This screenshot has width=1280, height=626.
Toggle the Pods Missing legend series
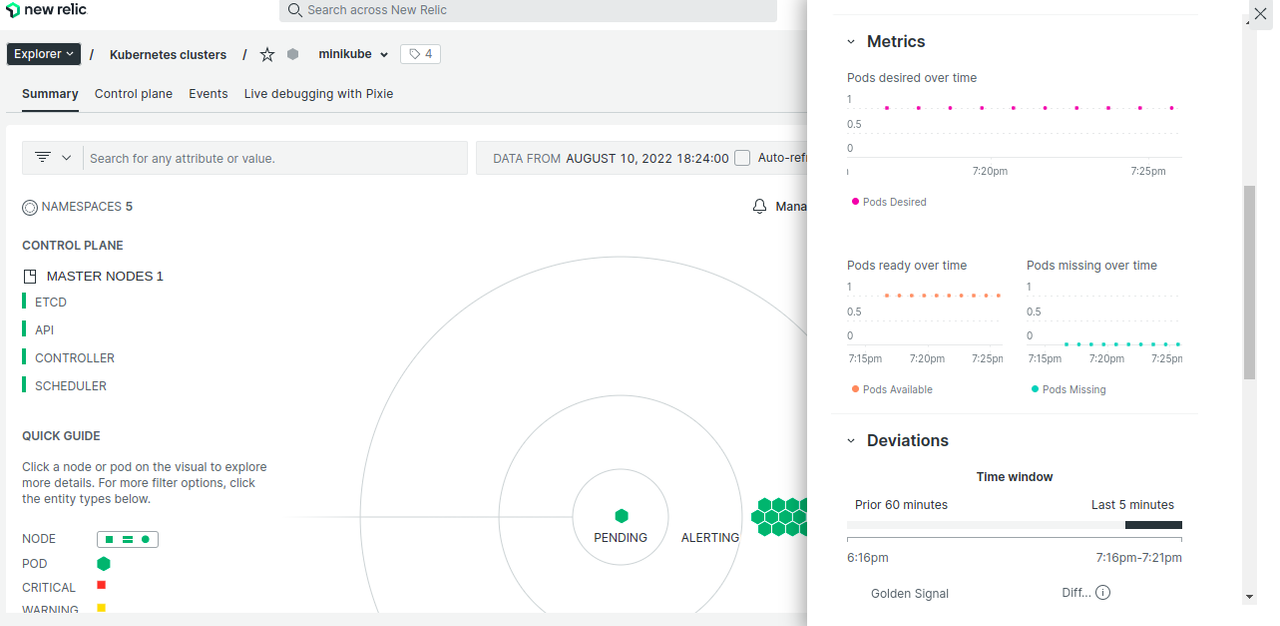(1068, 390)
